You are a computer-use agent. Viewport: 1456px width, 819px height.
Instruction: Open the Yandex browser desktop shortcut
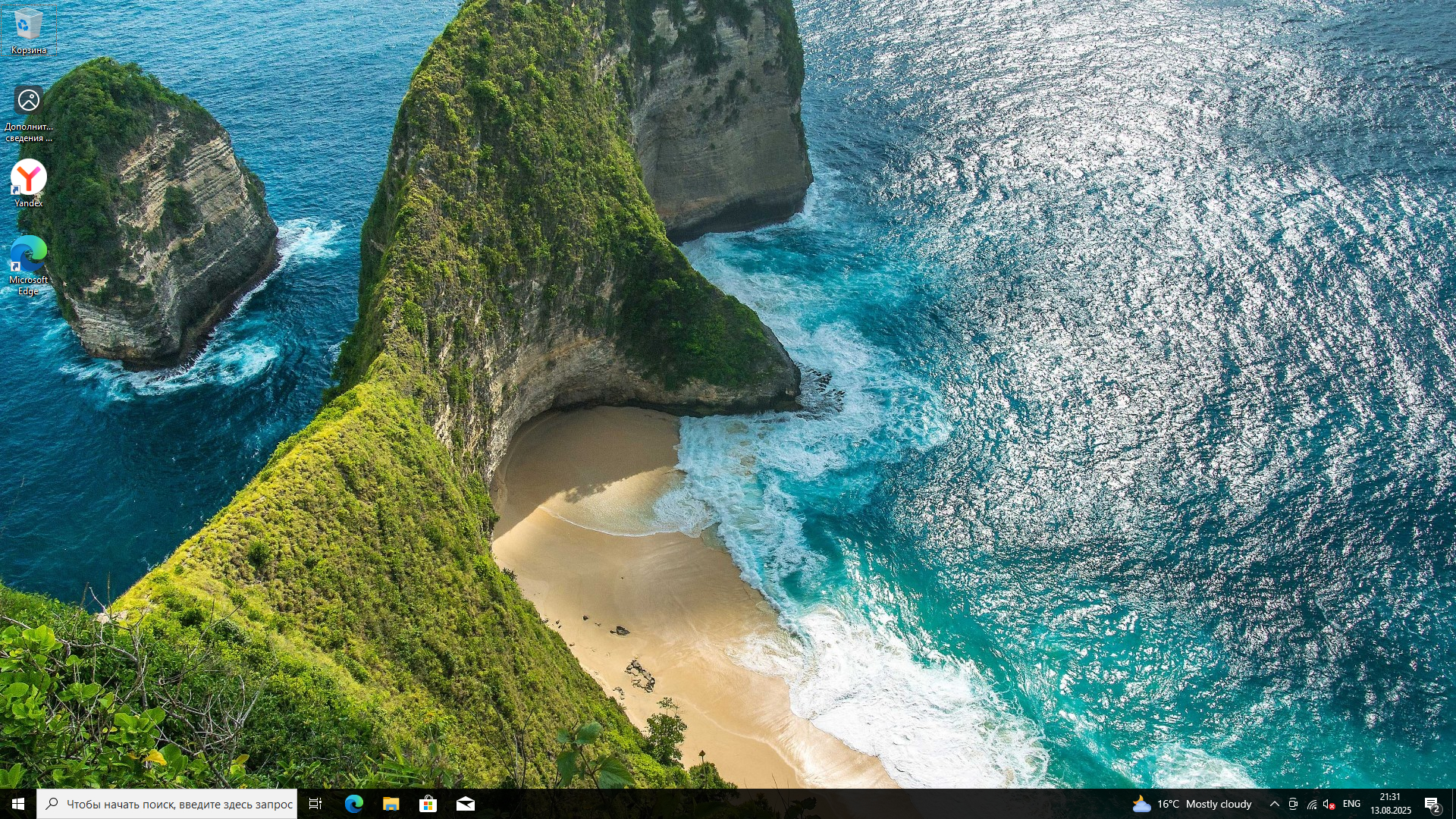click(x=27, y=182)
